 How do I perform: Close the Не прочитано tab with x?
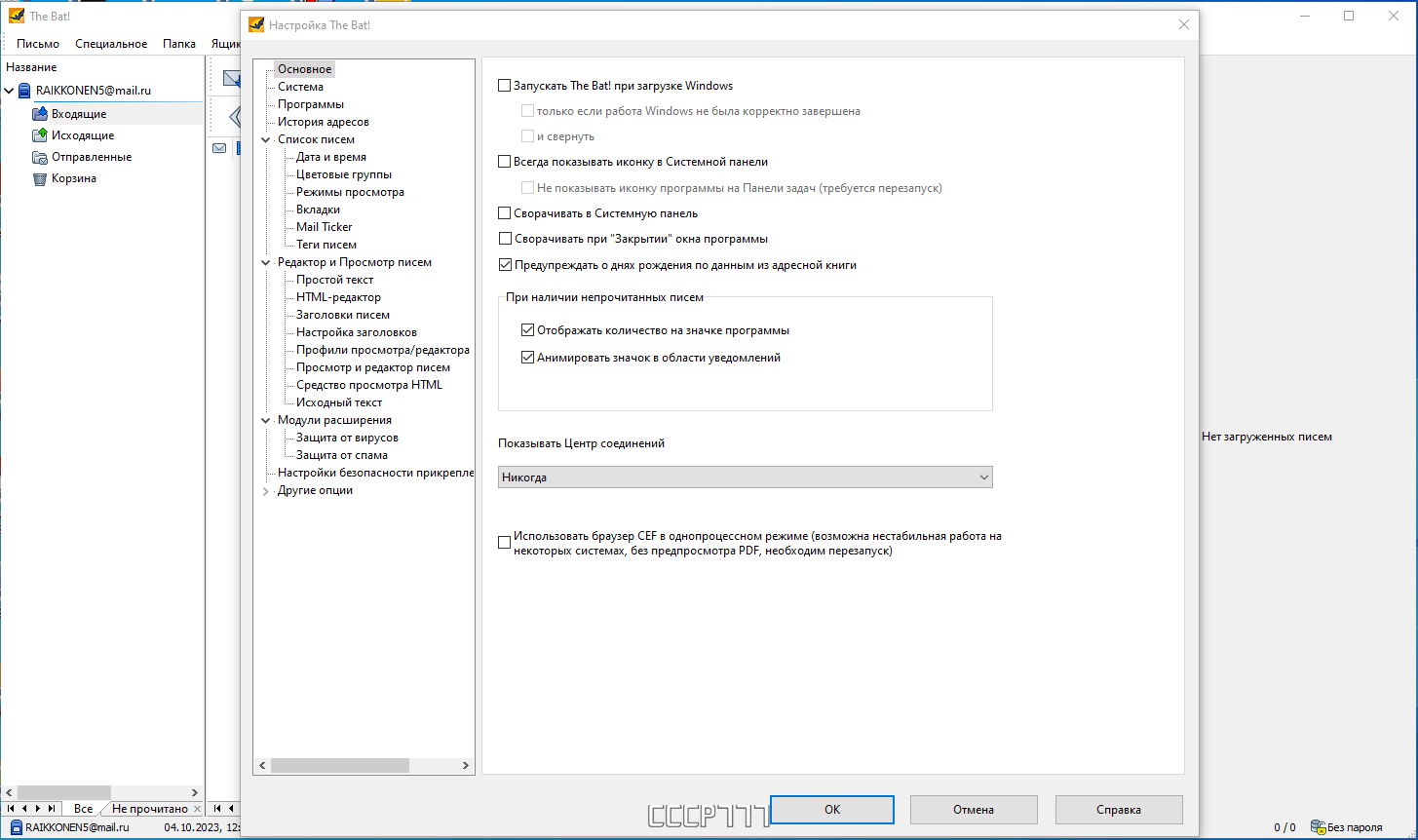point(197,809)
